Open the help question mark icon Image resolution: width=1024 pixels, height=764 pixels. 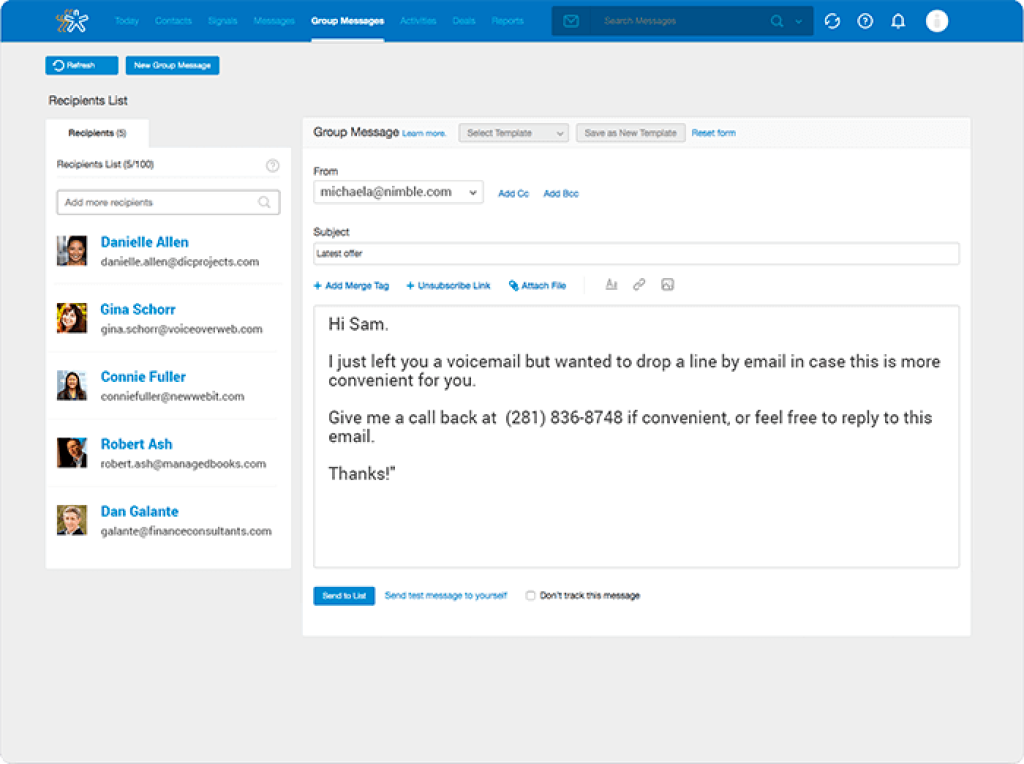pos(865,21)
